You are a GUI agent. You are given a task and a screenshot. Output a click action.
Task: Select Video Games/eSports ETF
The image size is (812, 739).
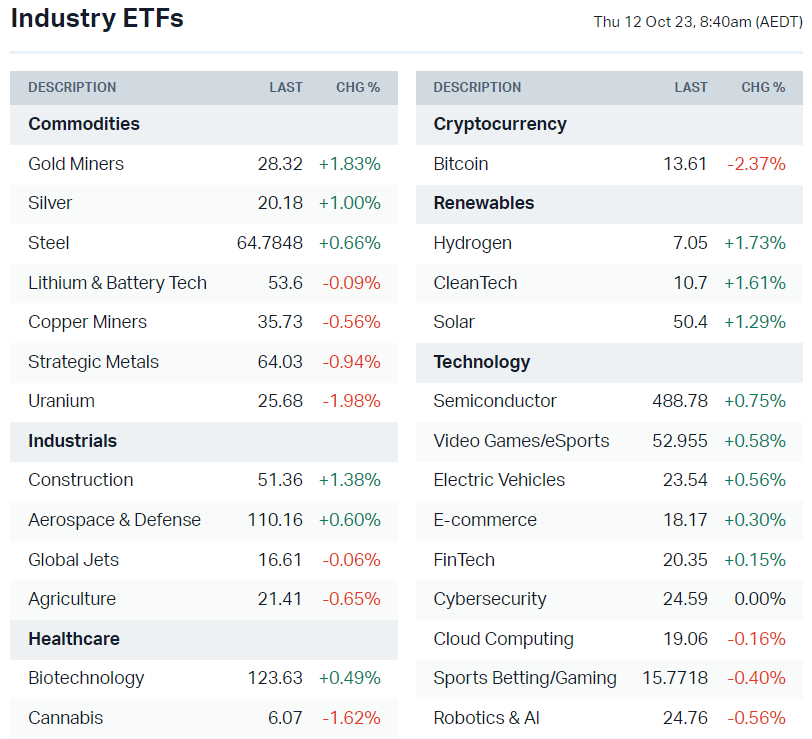tap(521, 441)
